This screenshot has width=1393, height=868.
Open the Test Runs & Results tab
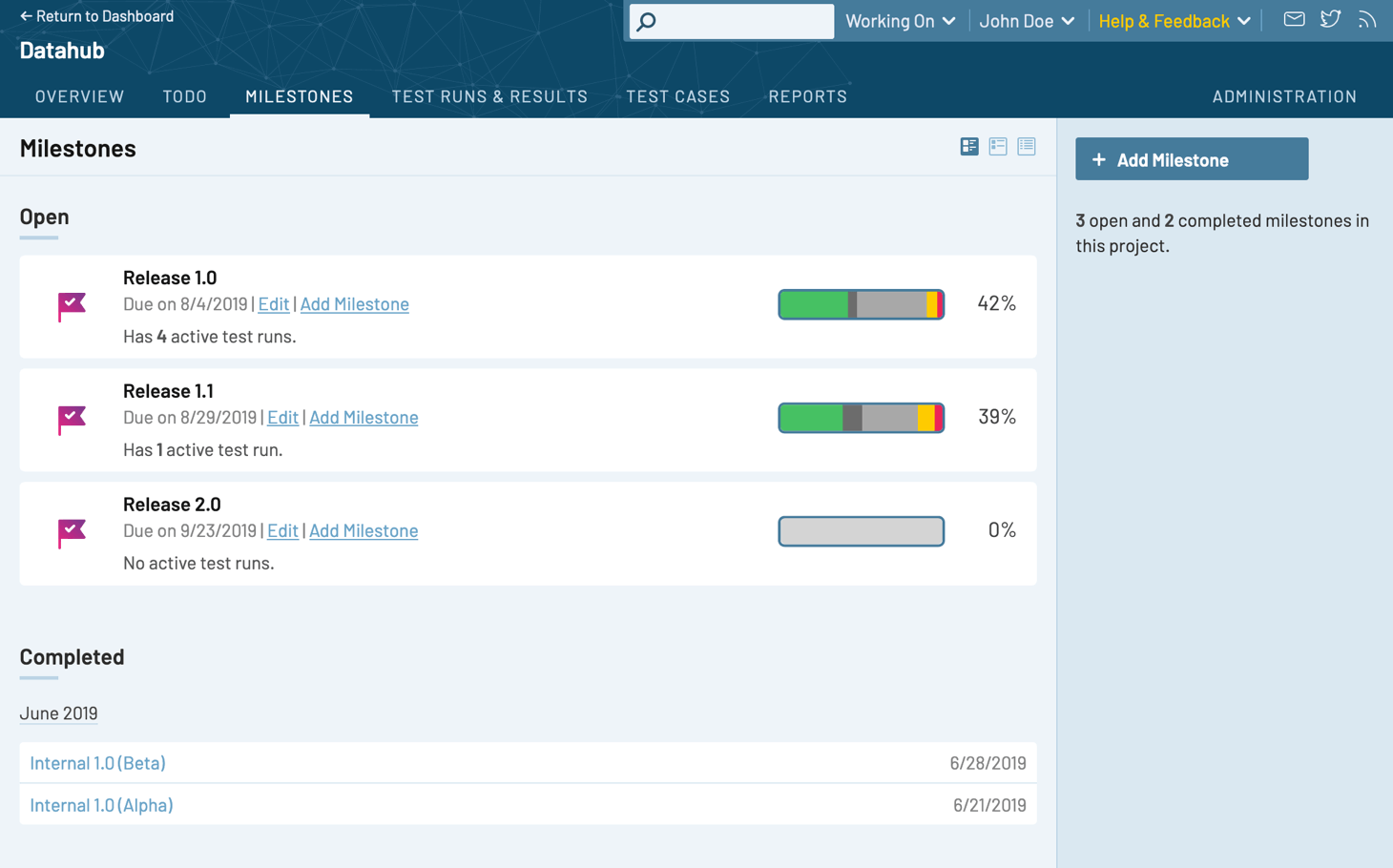(x=489, y=96)
